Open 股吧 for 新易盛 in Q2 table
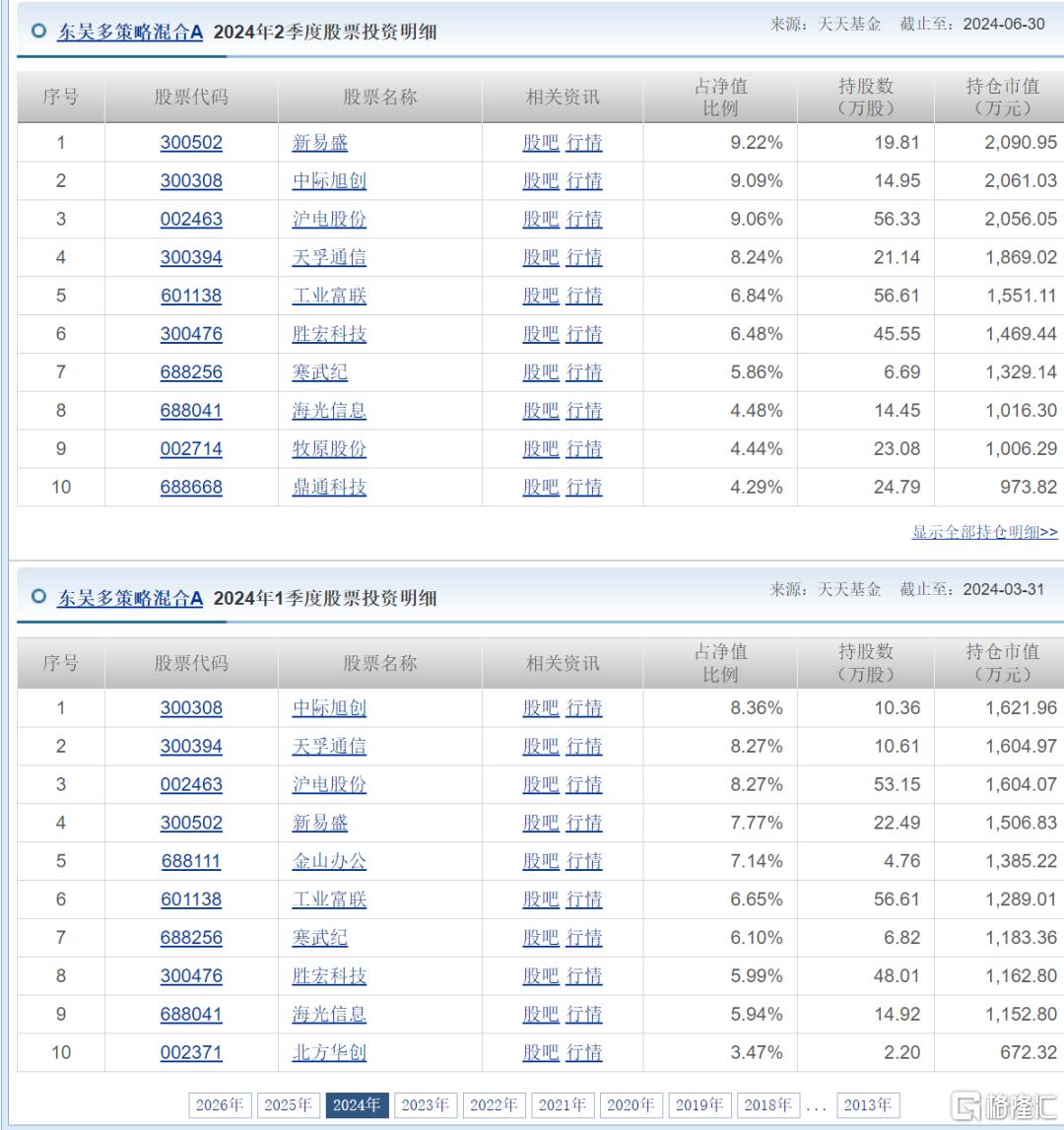 (x=541, y=143)
